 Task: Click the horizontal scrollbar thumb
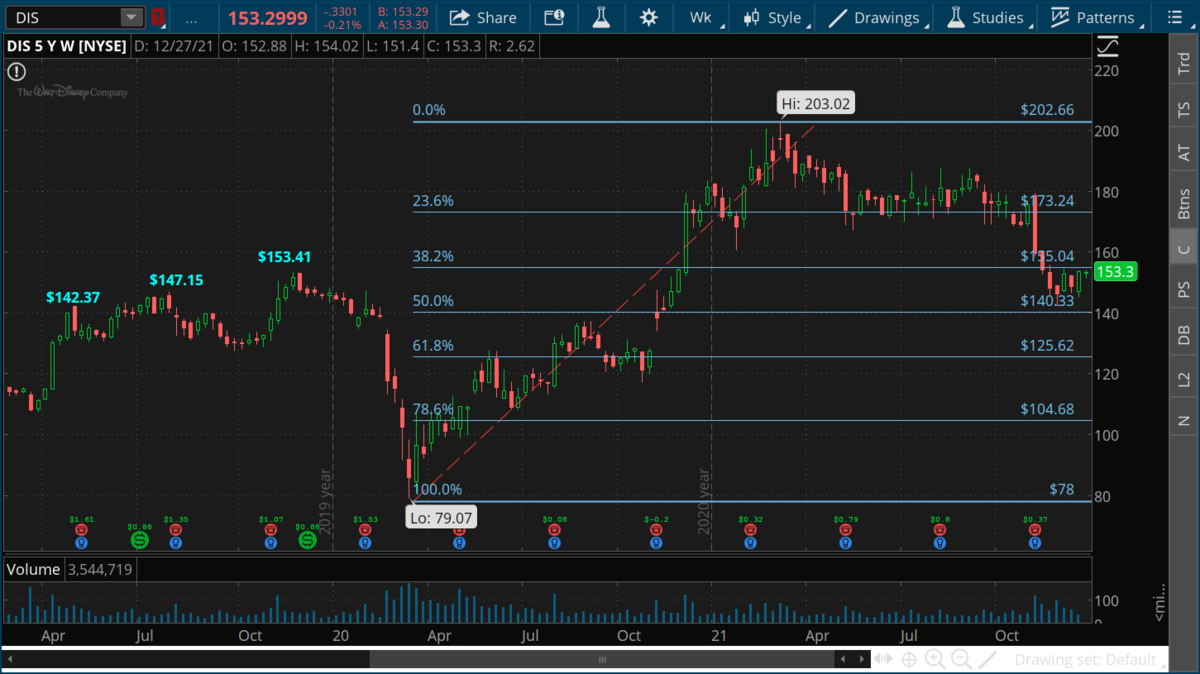[602, 660]
